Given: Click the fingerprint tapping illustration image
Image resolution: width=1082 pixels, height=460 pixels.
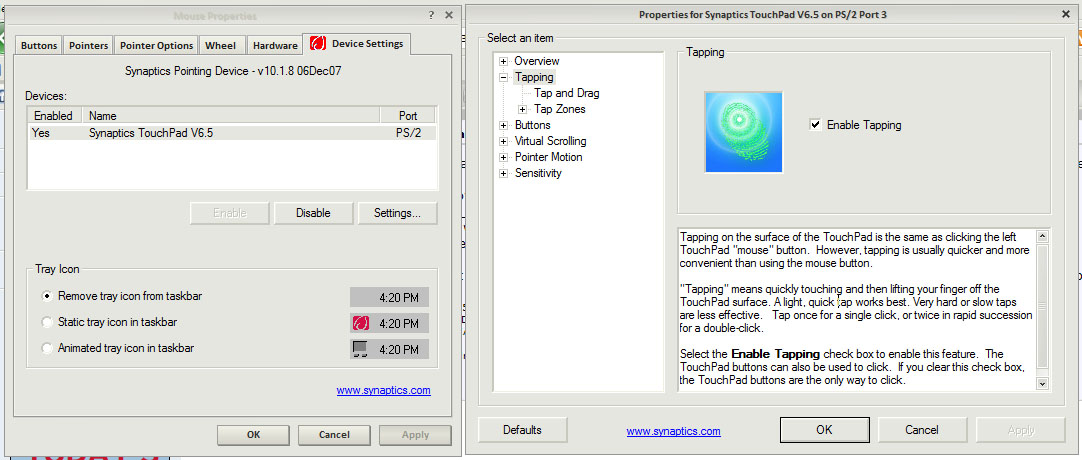Looking at the screenshot, I should click(x=743, y=132).
